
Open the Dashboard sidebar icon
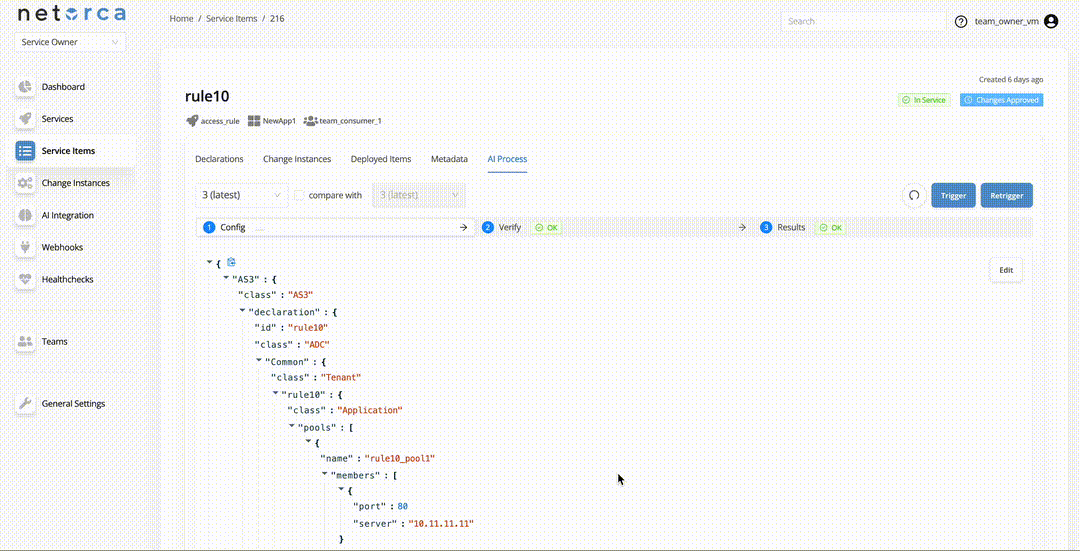(x=25, y=87)
